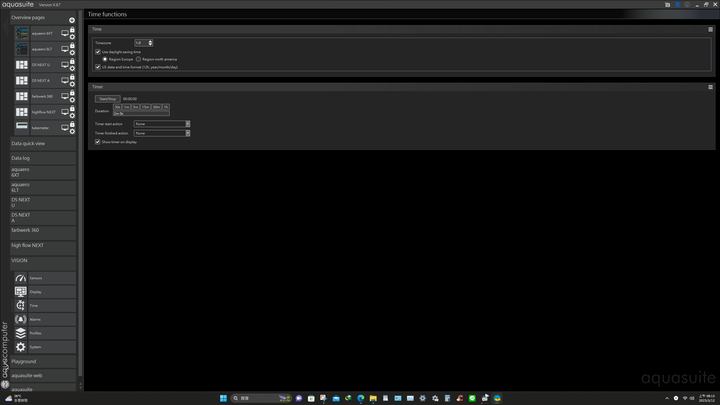
Task: Select Region north america radio button
Action: 138,59
